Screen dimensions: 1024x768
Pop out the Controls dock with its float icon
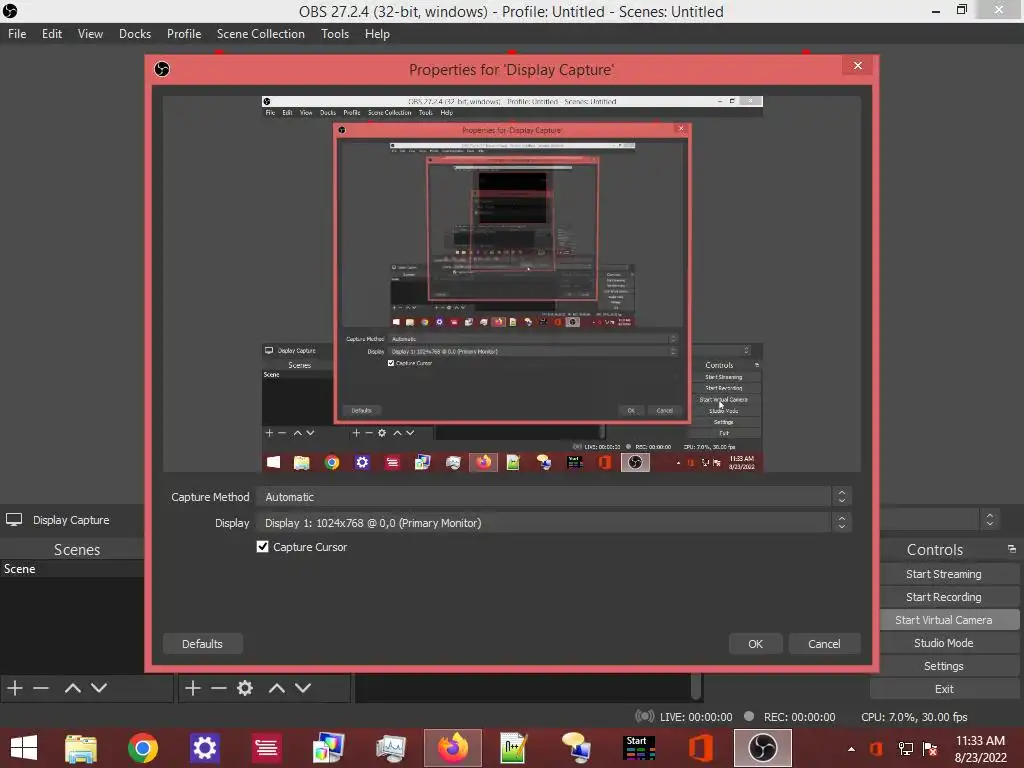1012,549
